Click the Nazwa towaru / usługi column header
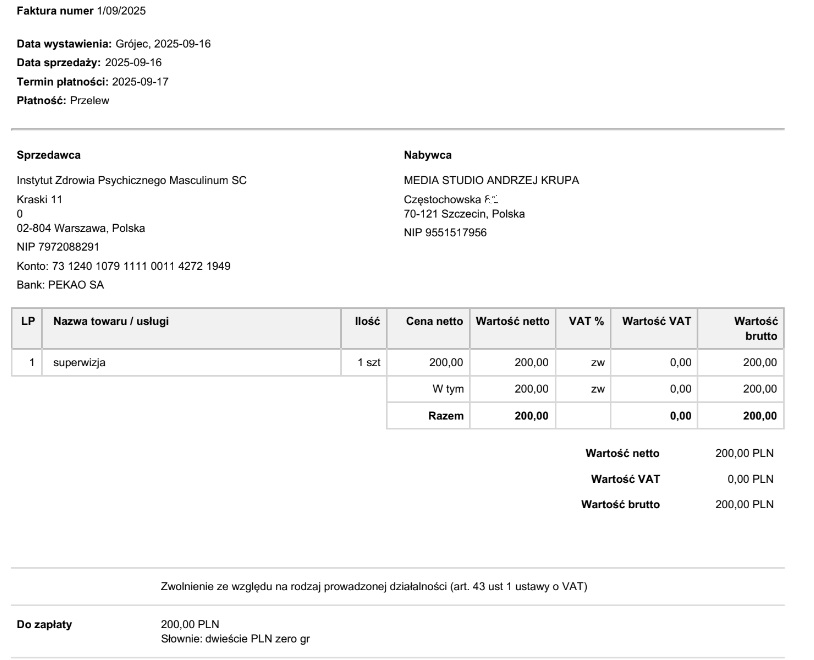The image size is (814, 660). [111, 321]
